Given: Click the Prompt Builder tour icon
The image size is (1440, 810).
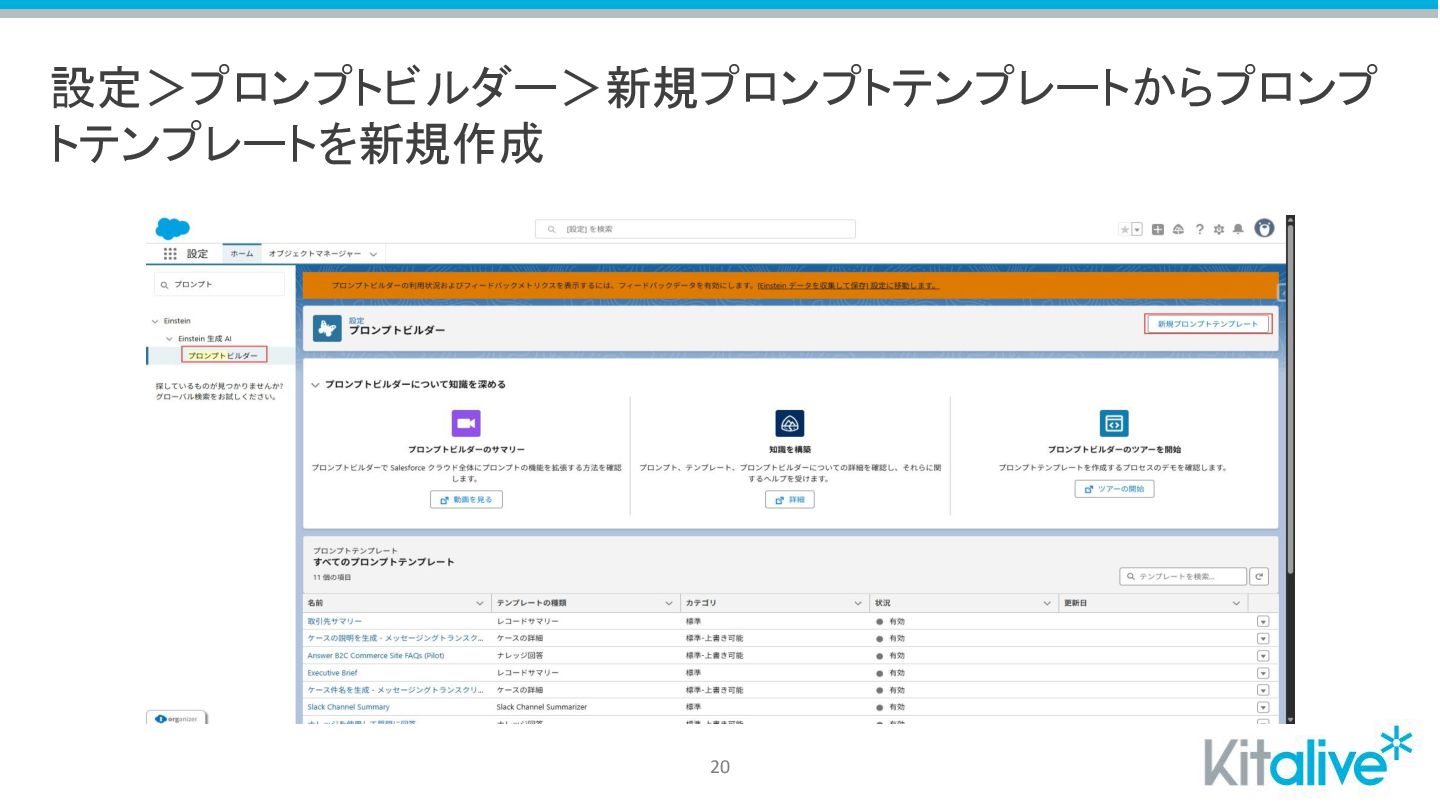Looking at the screenshot, I should pyautogui.click(x=1114, y=423).
